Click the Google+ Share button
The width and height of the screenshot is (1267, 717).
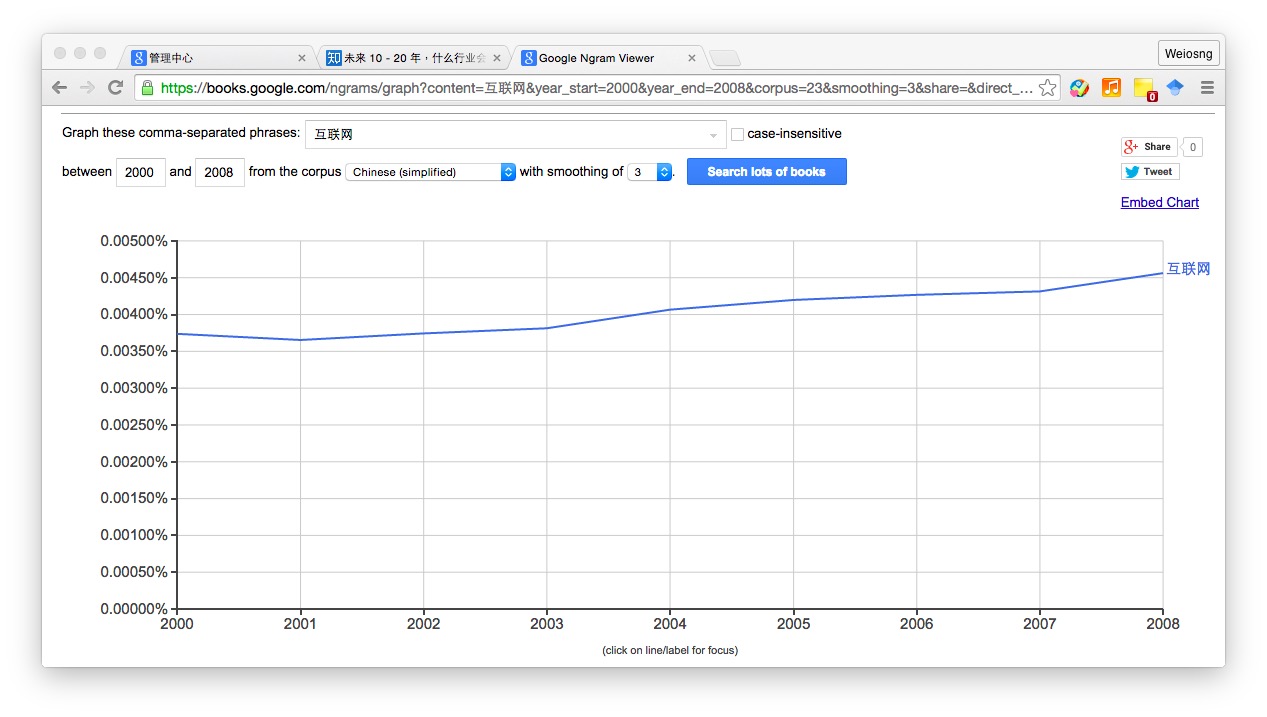(1148, 147)
